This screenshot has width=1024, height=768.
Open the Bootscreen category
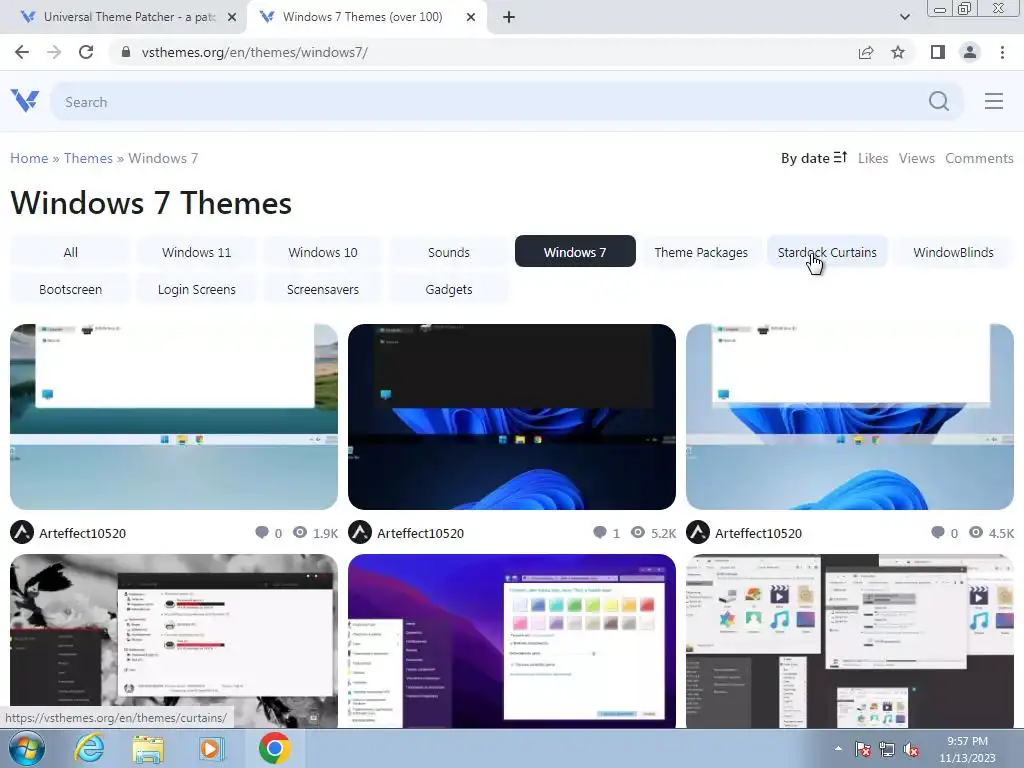71,289
